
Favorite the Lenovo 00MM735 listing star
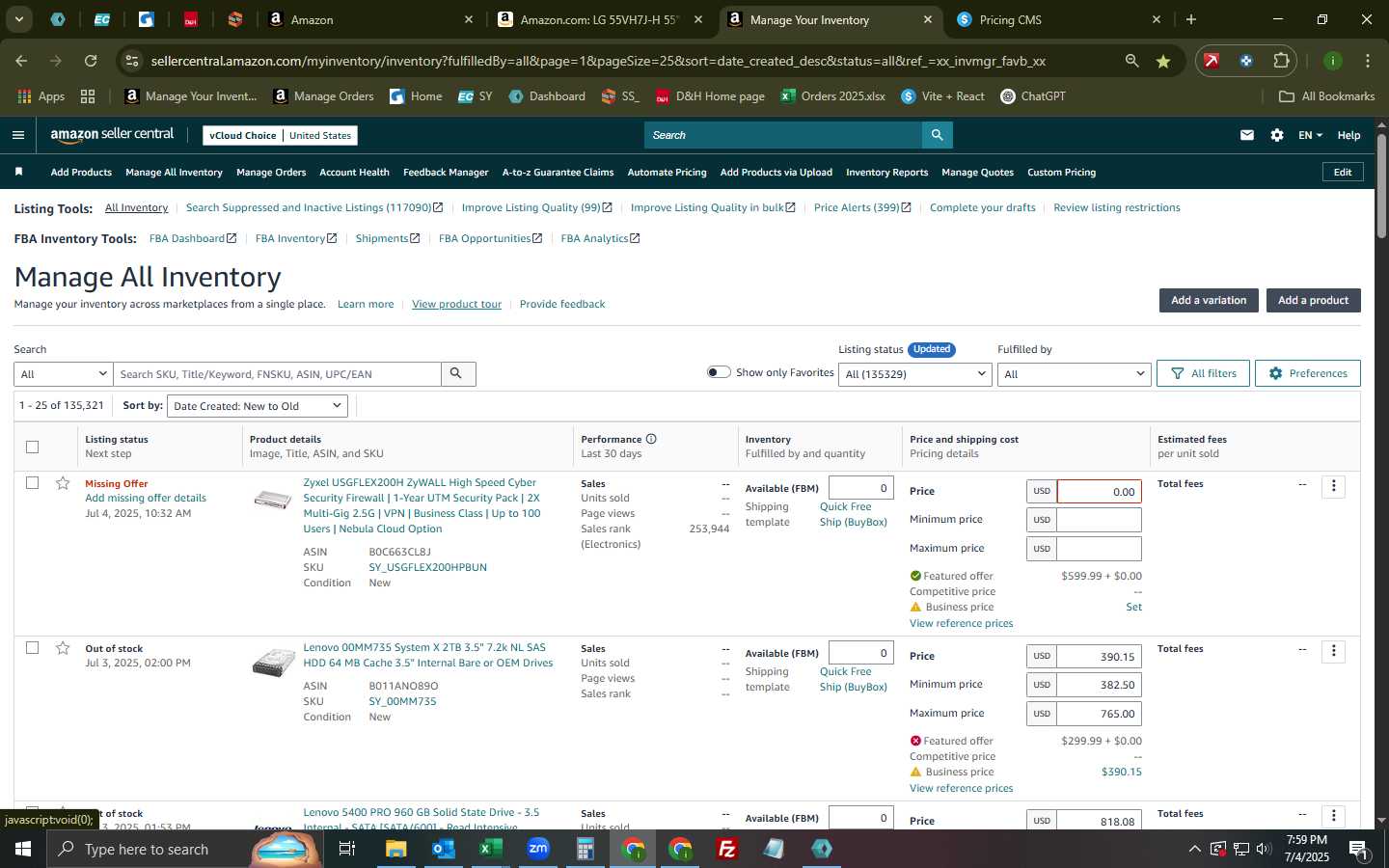[x=63, y=648]
